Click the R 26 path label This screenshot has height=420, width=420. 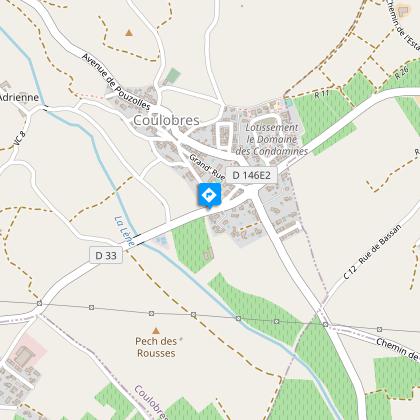401,73
